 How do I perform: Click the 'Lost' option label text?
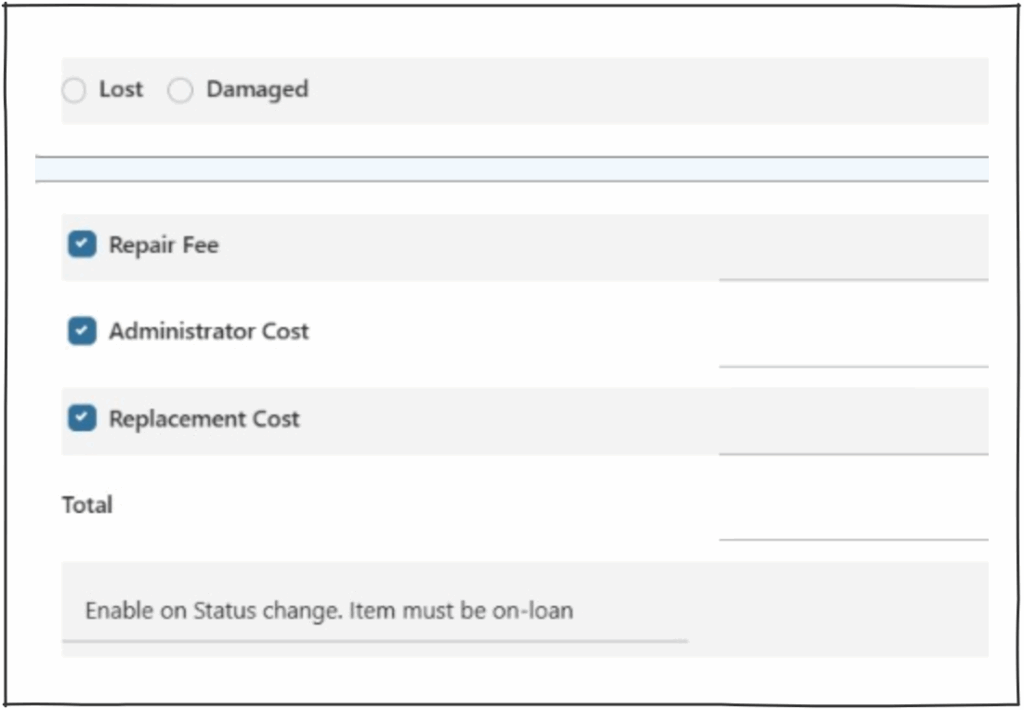[x=121, y=89]
